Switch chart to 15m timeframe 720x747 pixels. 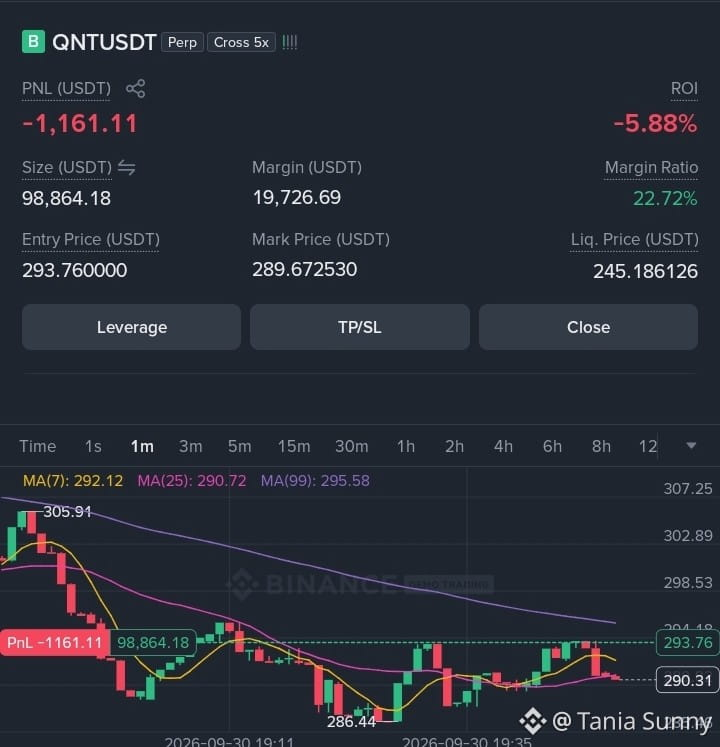click(294, 446)
